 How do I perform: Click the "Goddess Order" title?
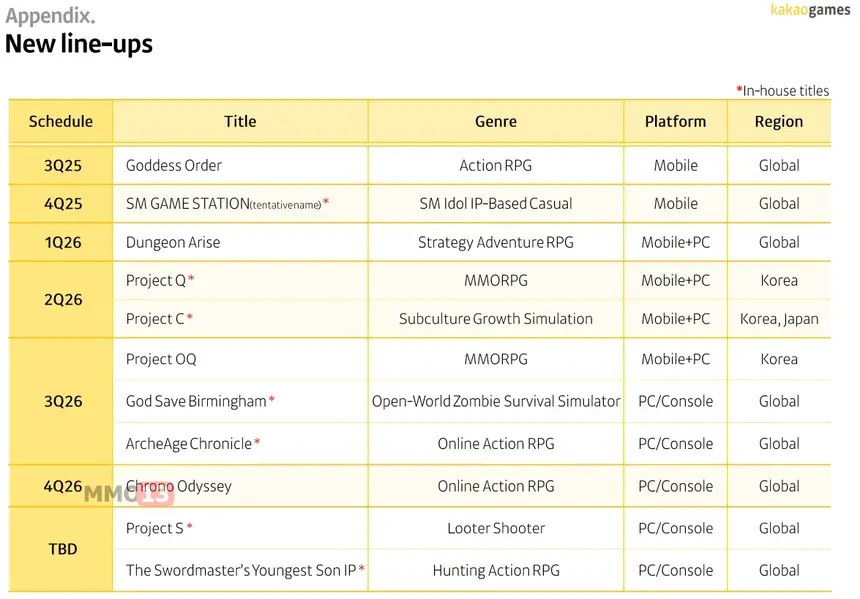coord(174,166)
